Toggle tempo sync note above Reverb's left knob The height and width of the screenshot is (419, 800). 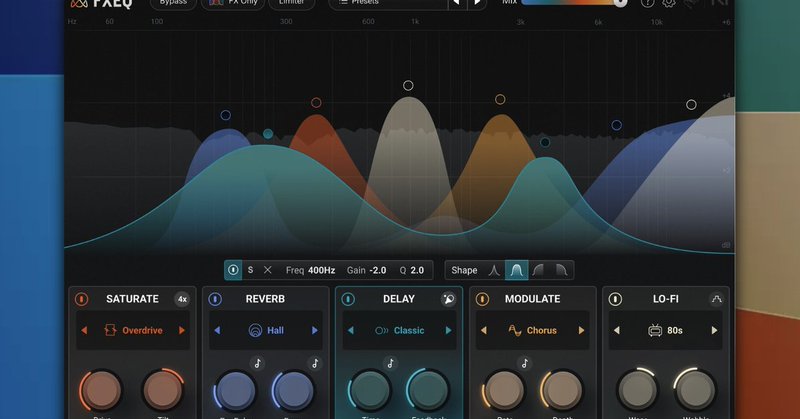click(x=258, y=363)
